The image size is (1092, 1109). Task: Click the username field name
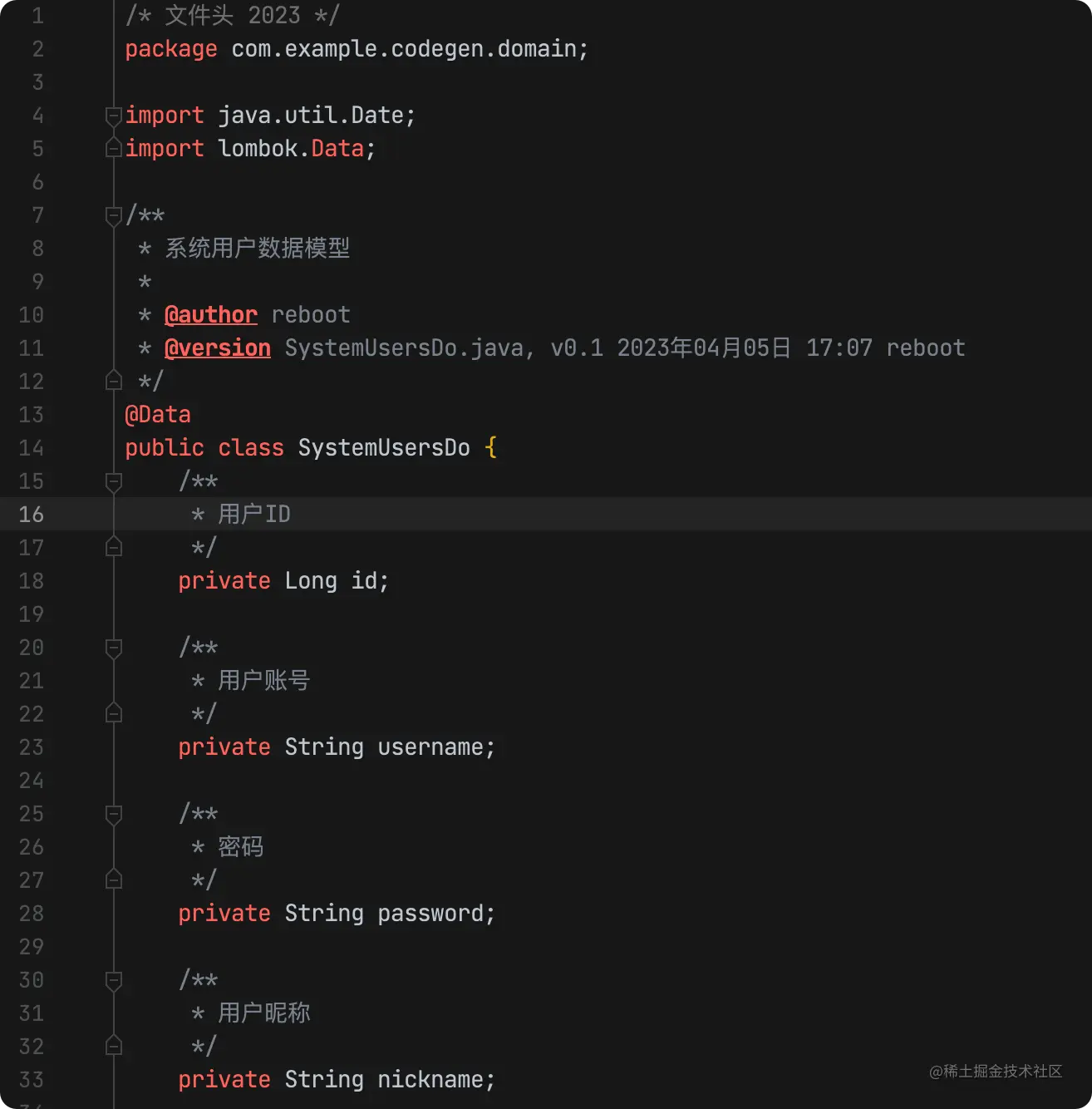(430, 747)
